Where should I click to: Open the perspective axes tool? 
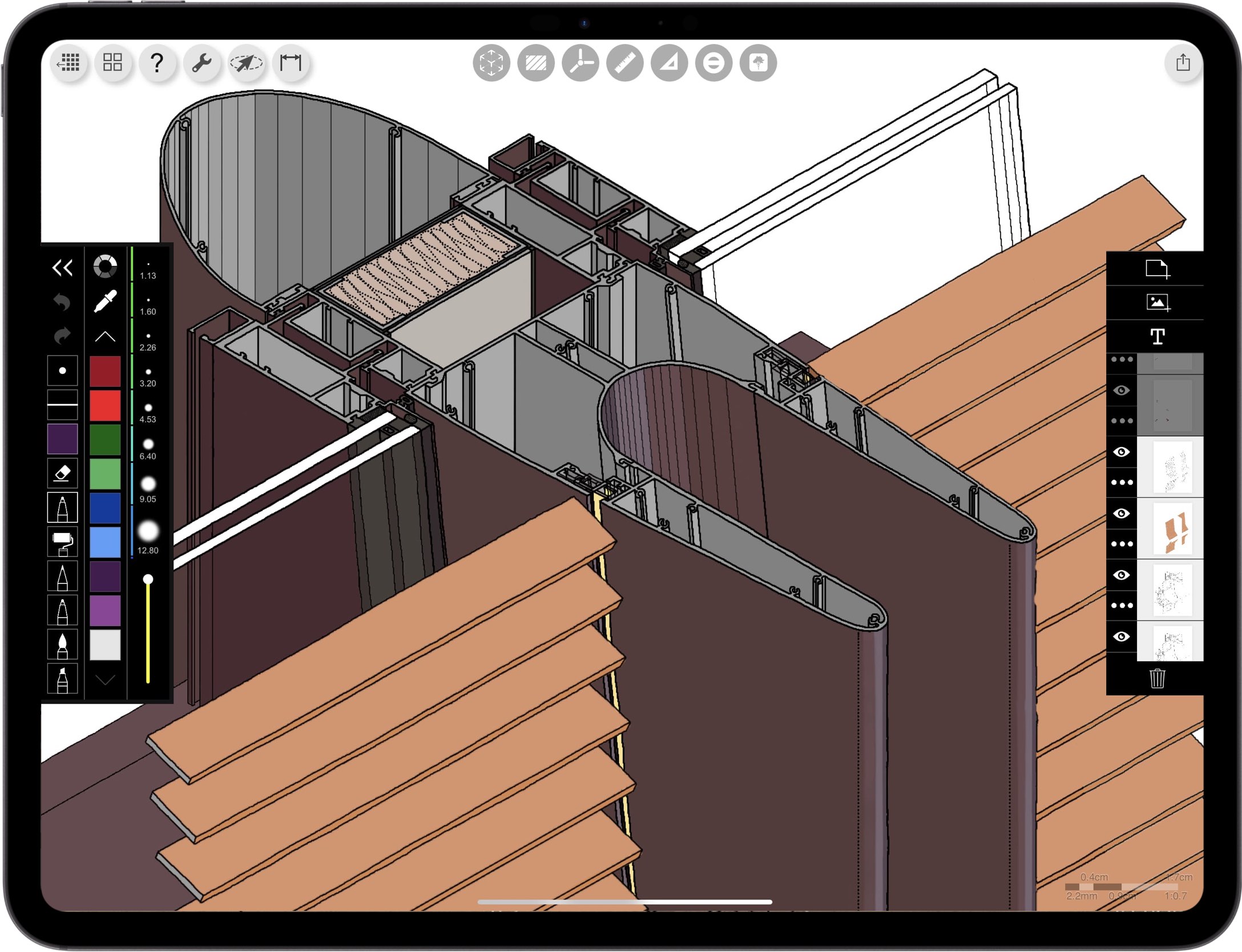click(580, 63)
